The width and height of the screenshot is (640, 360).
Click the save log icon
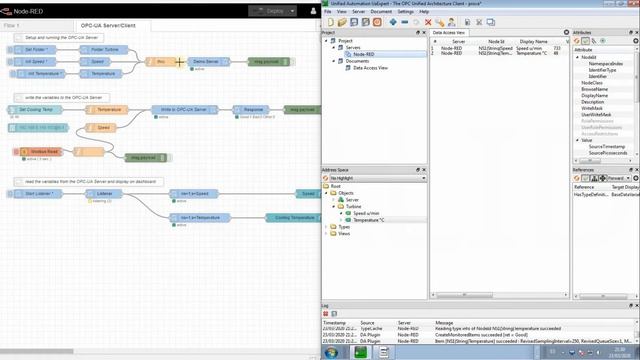tap(334, 313)
